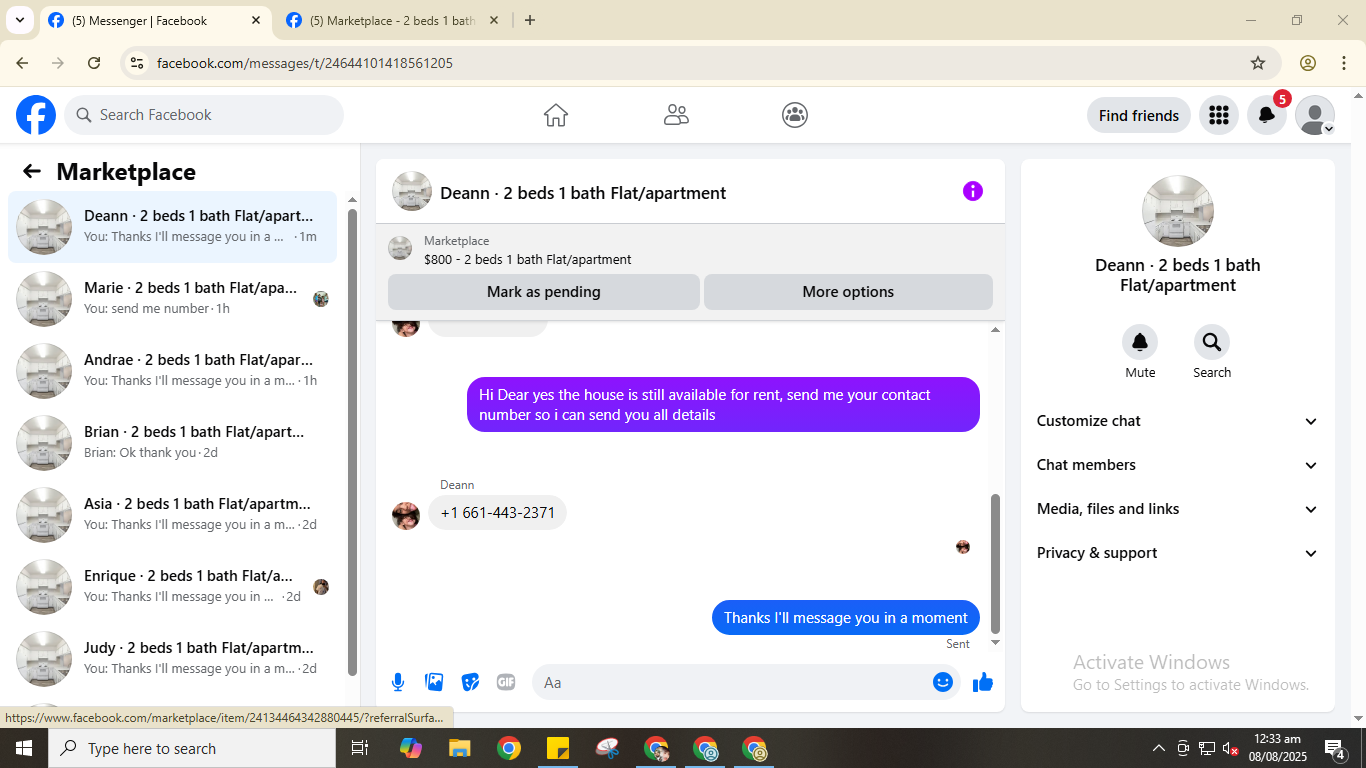Go back using Marketplace back arrow
This screenshot has height=768, width=1366.
click(x=32, y=171)
